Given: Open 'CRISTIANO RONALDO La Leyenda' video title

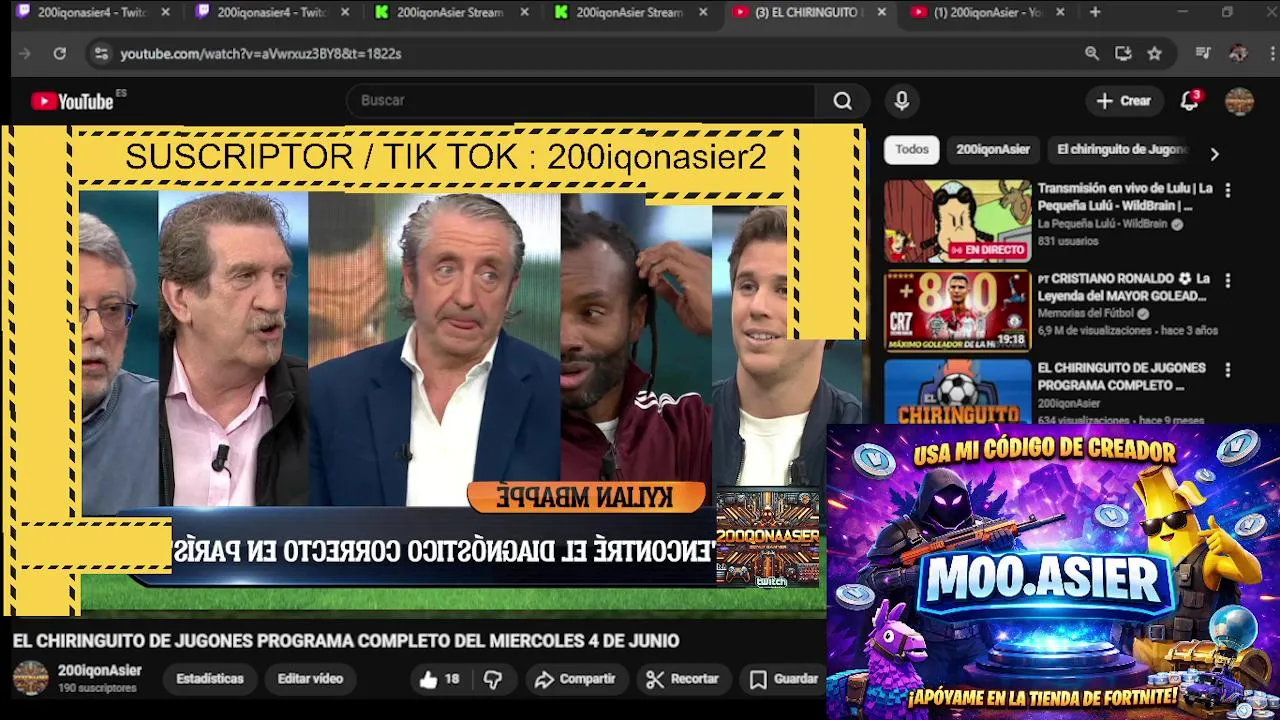Looking at the screenshot, I should (1124, 287).
